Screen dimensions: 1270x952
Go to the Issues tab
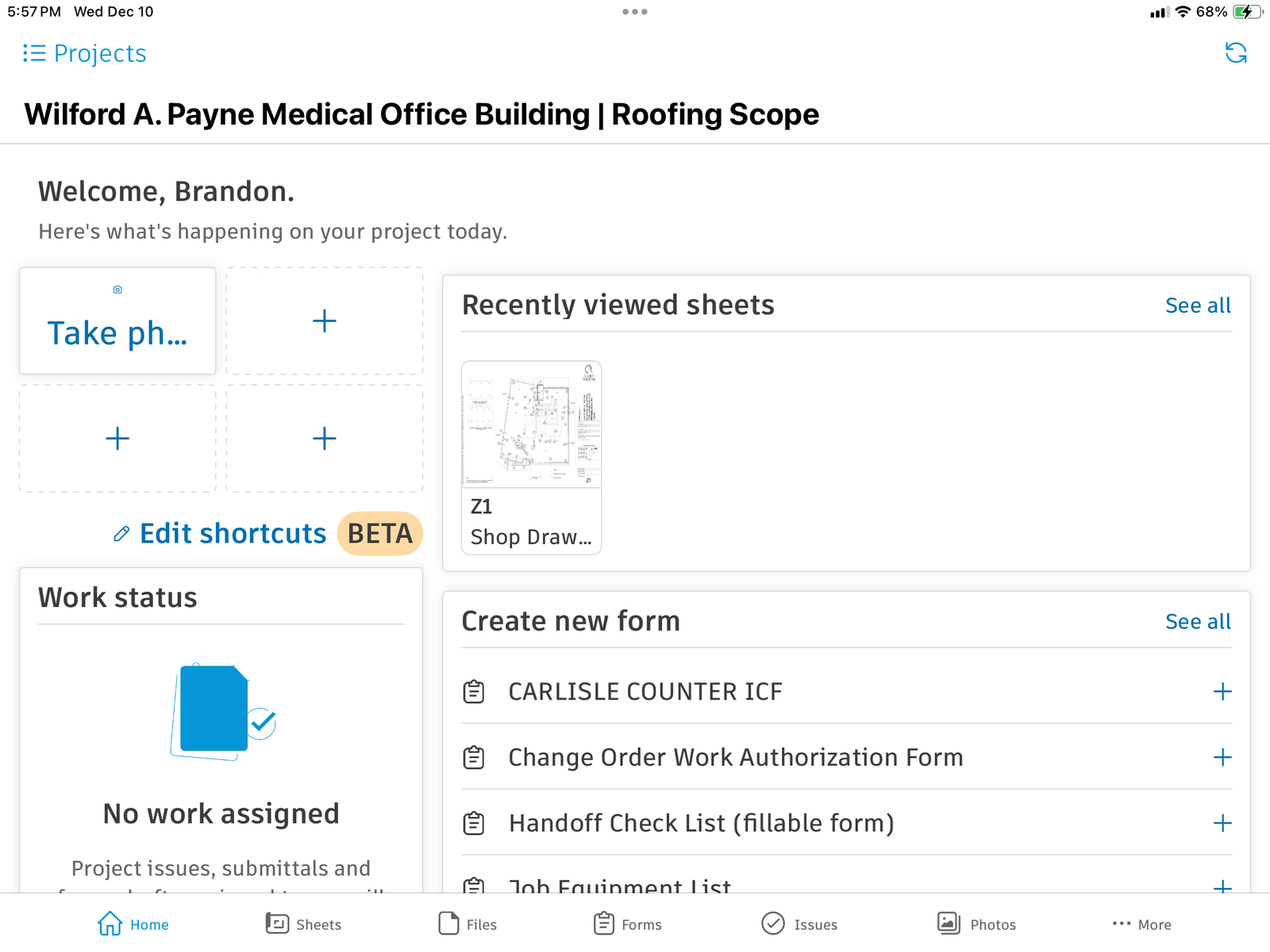[799, 924]
